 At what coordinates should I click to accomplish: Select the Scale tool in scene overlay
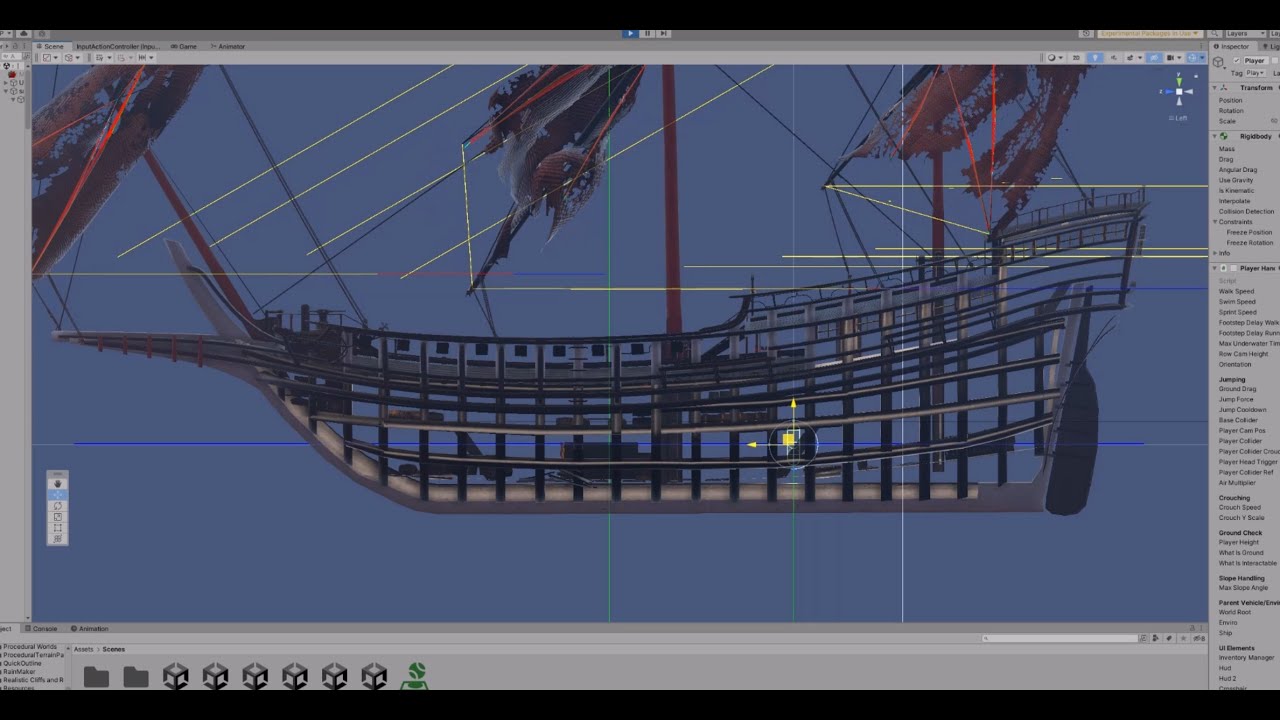58,517
